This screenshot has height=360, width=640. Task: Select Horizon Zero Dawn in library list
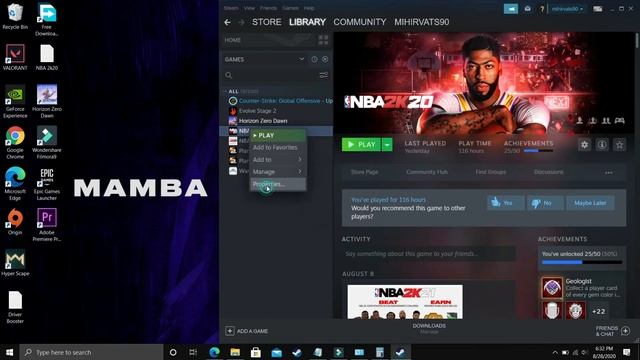click(263, 121)
